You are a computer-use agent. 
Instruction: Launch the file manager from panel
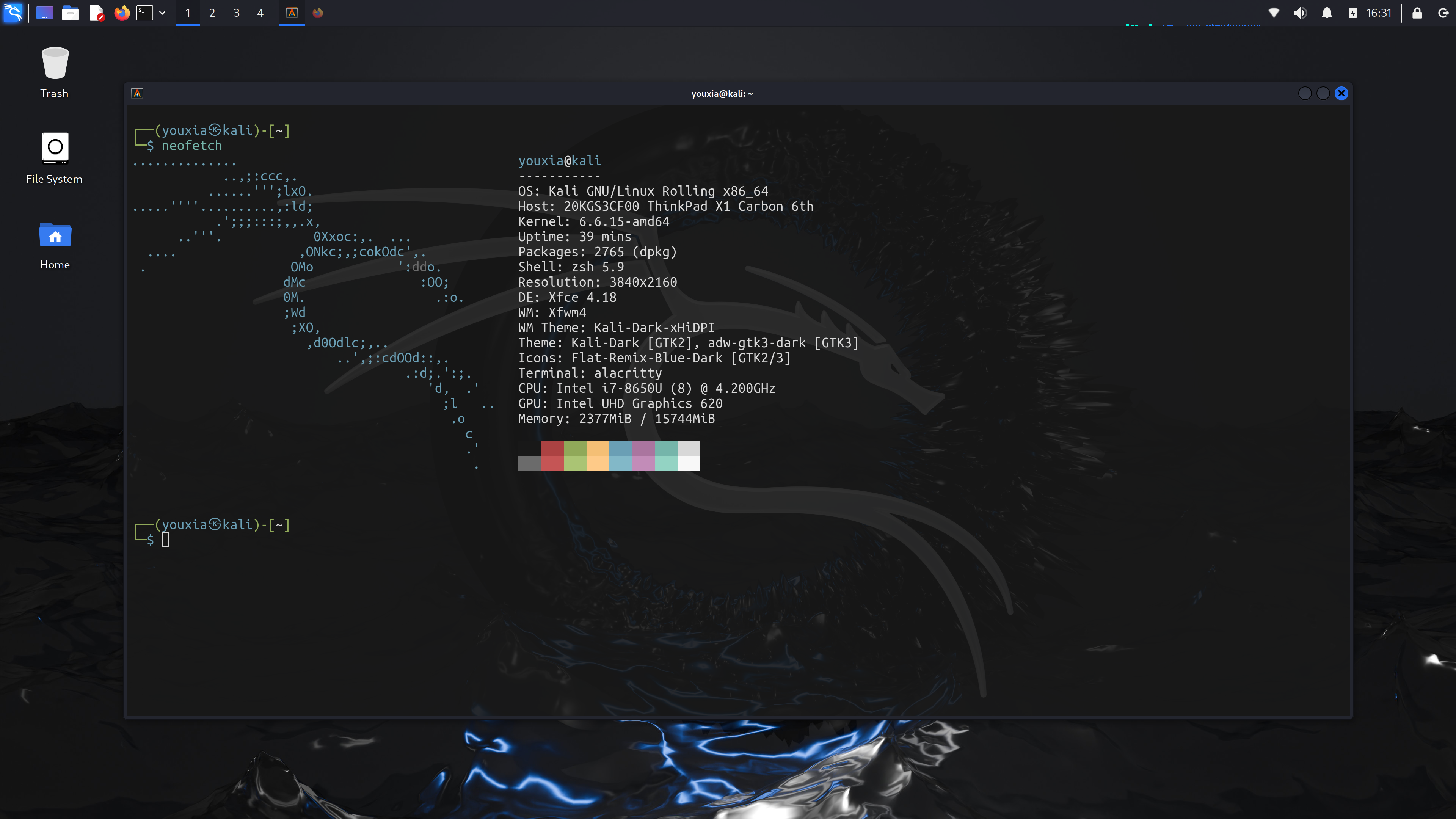[71, 13]
